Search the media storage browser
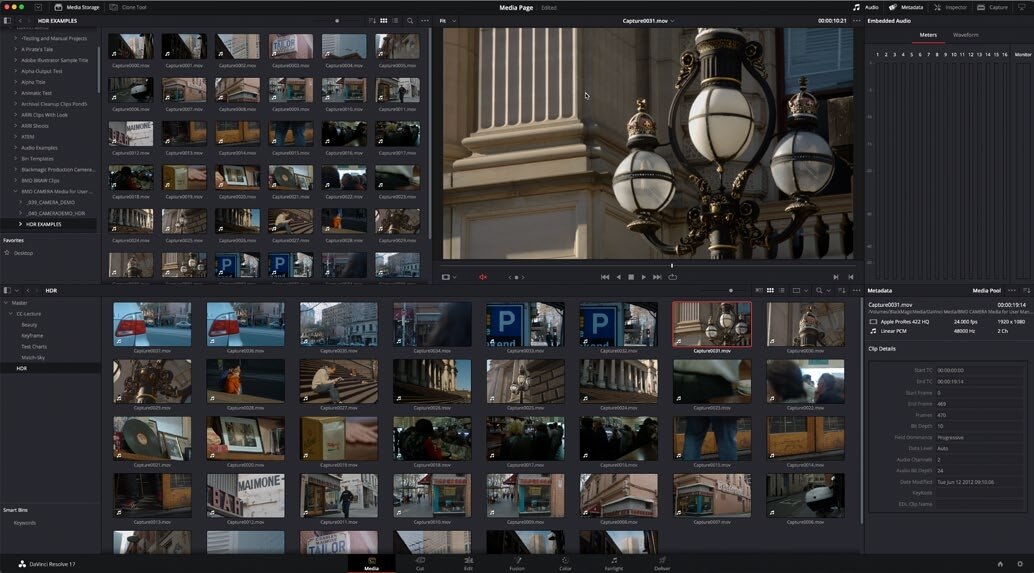The width and height of the screenshot is (1034, 573). (x=410, y=21)
